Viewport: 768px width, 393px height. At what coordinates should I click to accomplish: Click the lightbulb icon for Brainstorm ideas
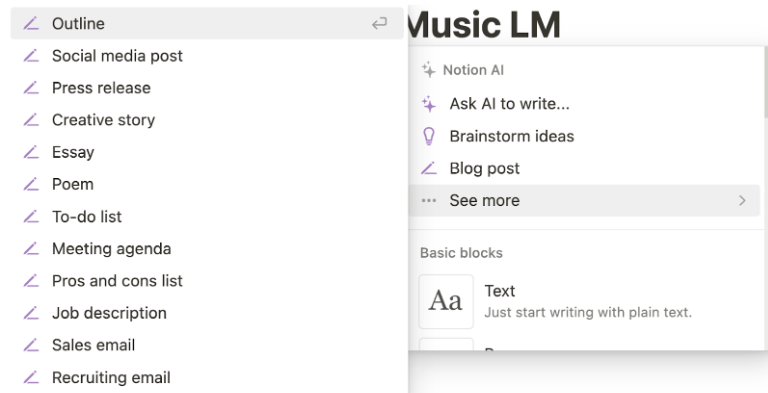[x=429, y=136]
